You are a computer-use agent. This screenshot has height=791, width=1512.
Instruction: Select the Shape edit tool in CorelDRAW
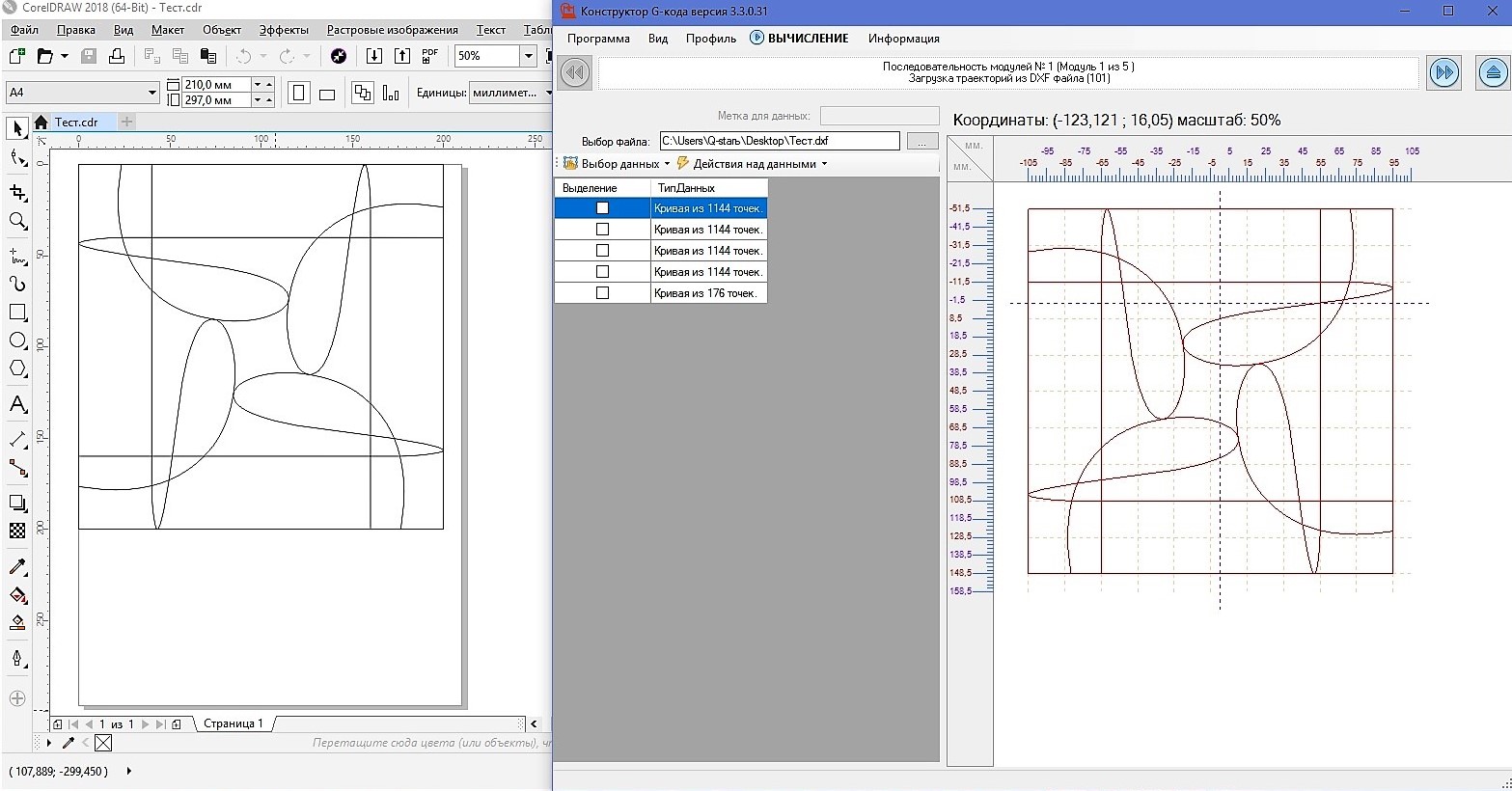coord(17,158)
